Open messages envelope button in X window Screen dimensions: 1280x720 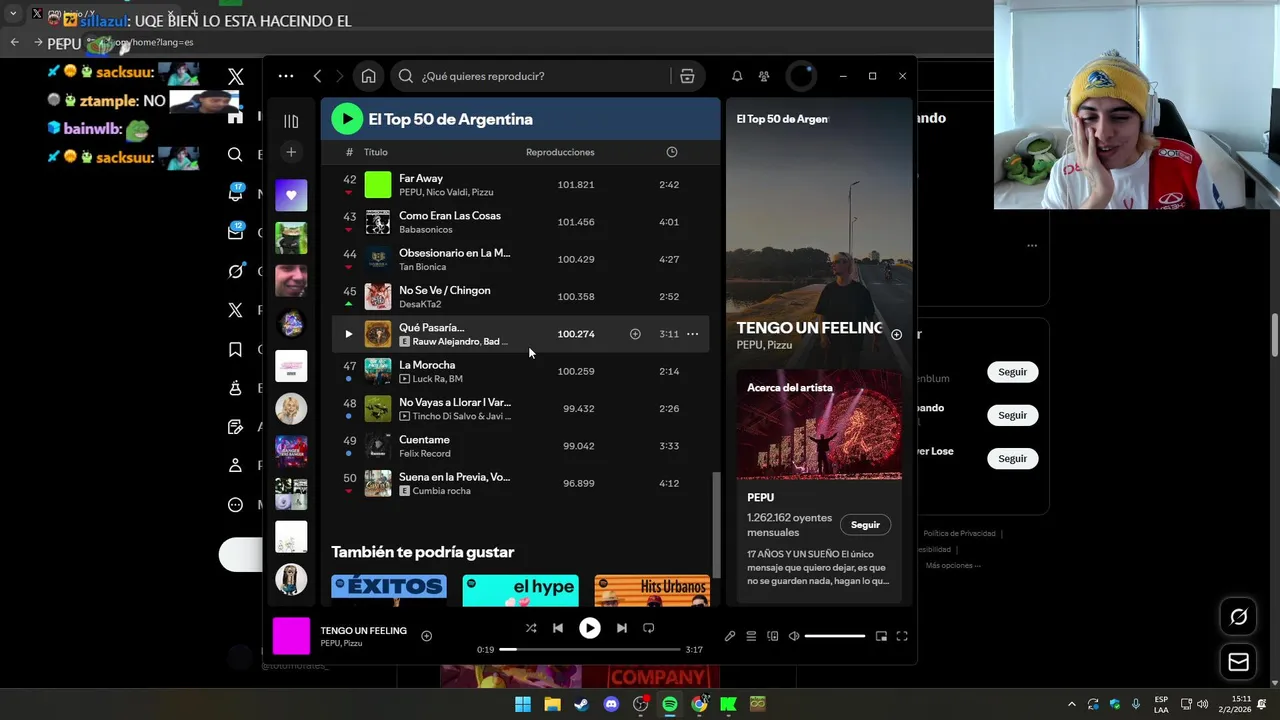[1238, 662]
